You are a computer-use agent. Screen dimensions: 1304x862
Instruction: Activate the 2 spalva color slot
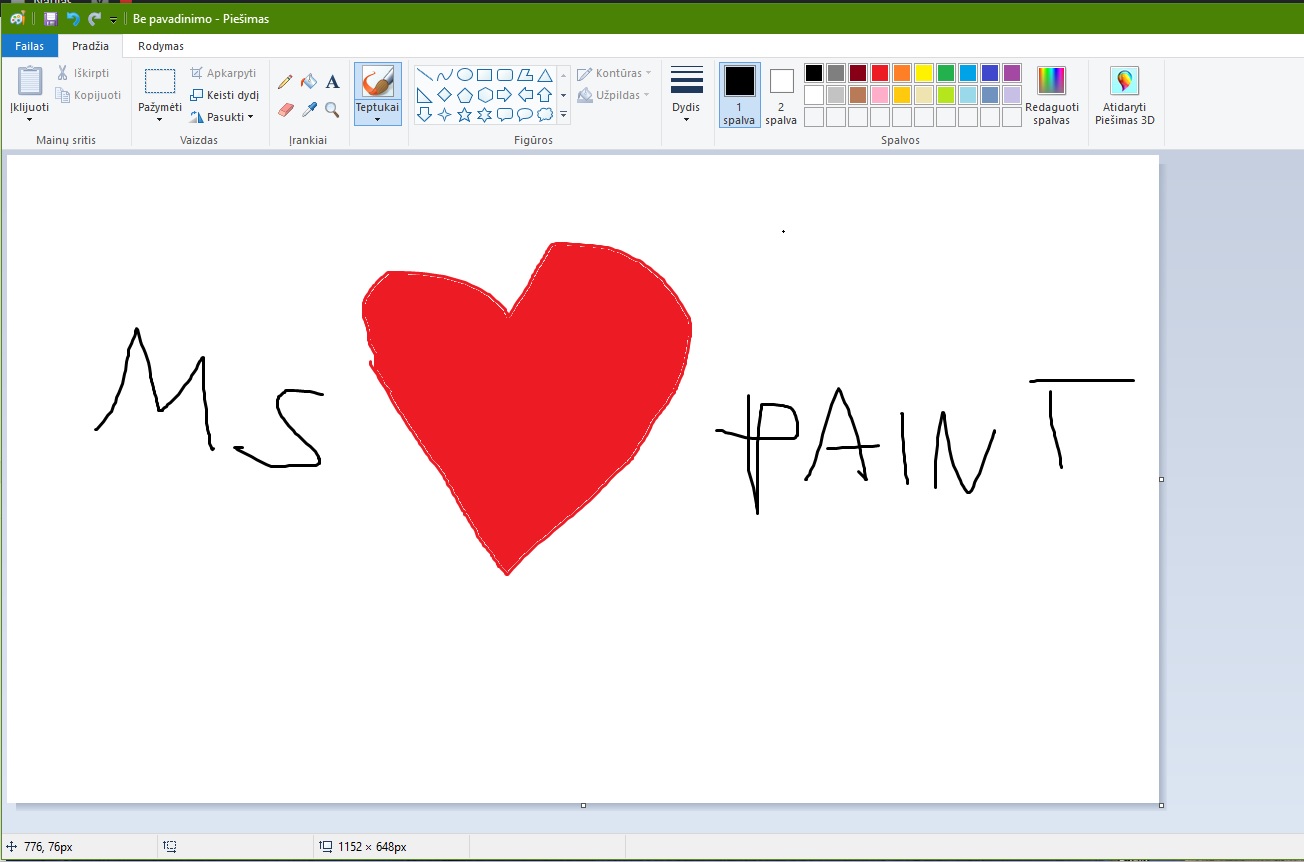coord(781,94)
